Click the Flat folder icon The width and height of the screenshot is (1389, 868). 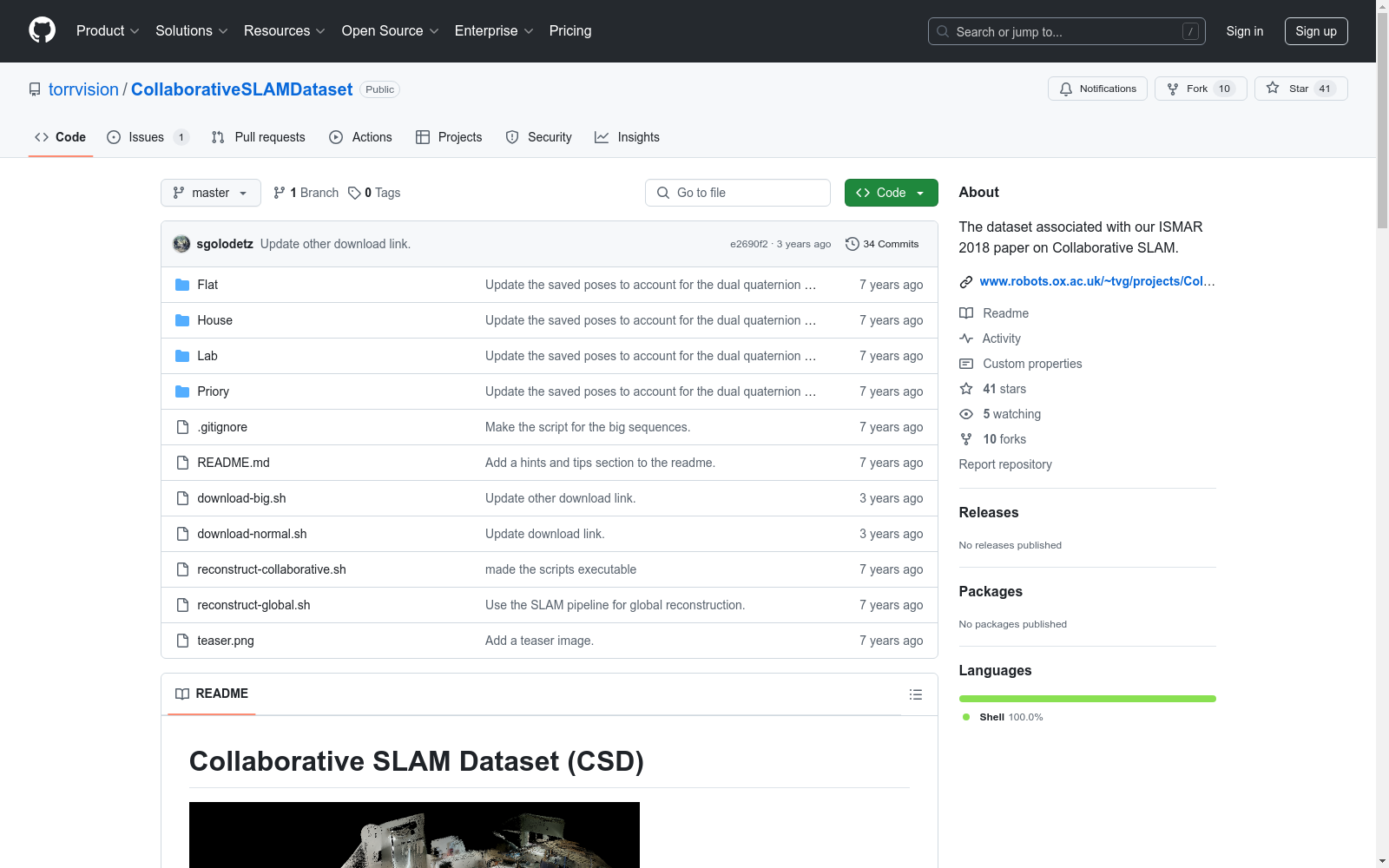(x=182, y=285)
